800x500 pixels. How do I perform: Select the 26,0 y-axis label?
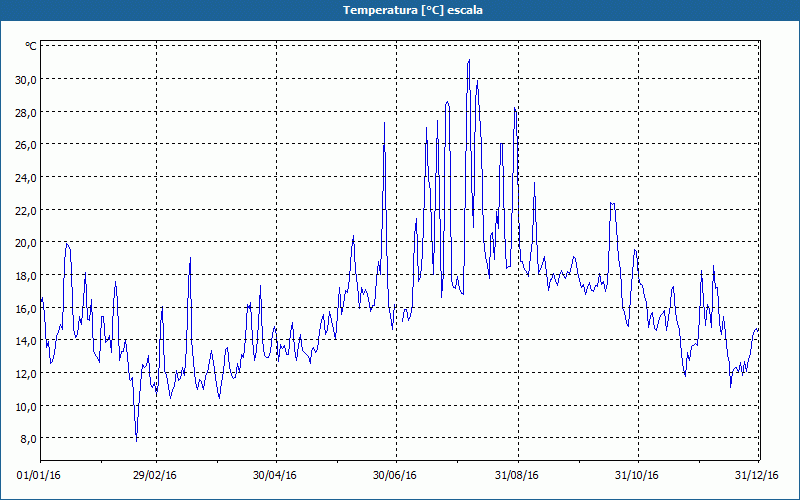click(26, 145)
